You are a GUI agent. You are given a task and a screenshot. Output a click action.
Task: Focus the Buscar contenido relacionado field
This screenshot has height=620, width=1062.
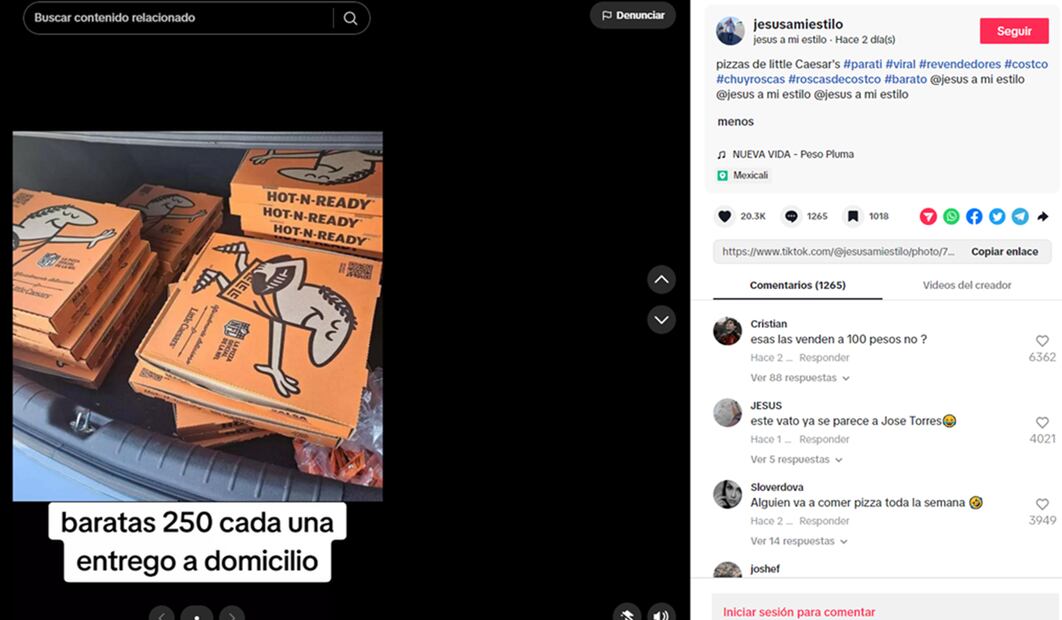pyautogui.click(x=179, y=18)
